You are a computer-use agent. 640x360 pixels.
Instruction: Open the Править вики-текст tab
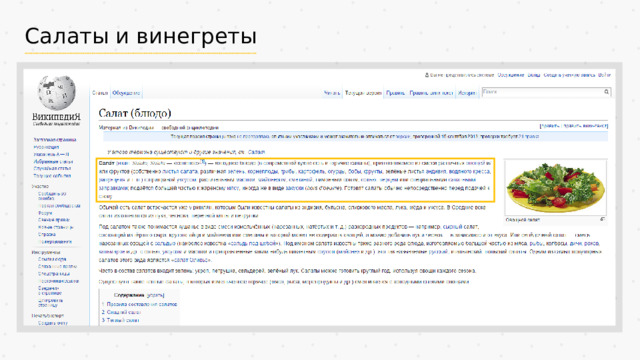tap(431, 93)
